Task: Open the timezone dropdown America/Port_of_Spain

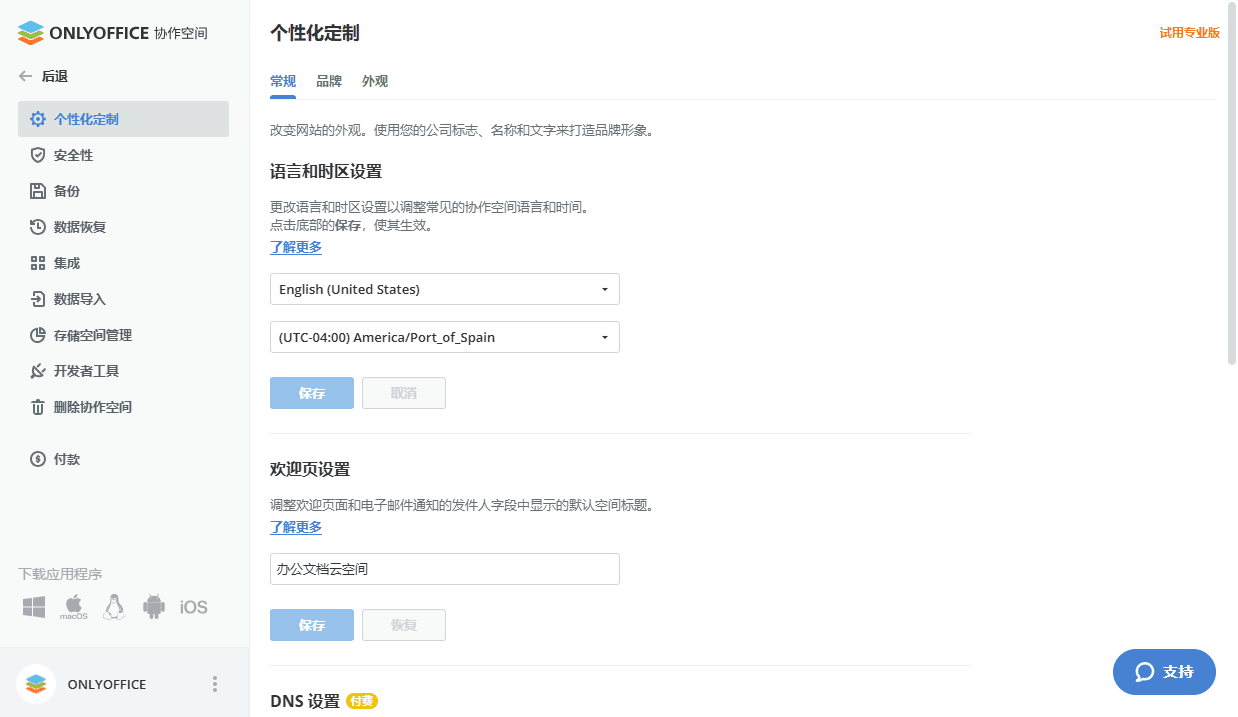Action: [445, 337]
